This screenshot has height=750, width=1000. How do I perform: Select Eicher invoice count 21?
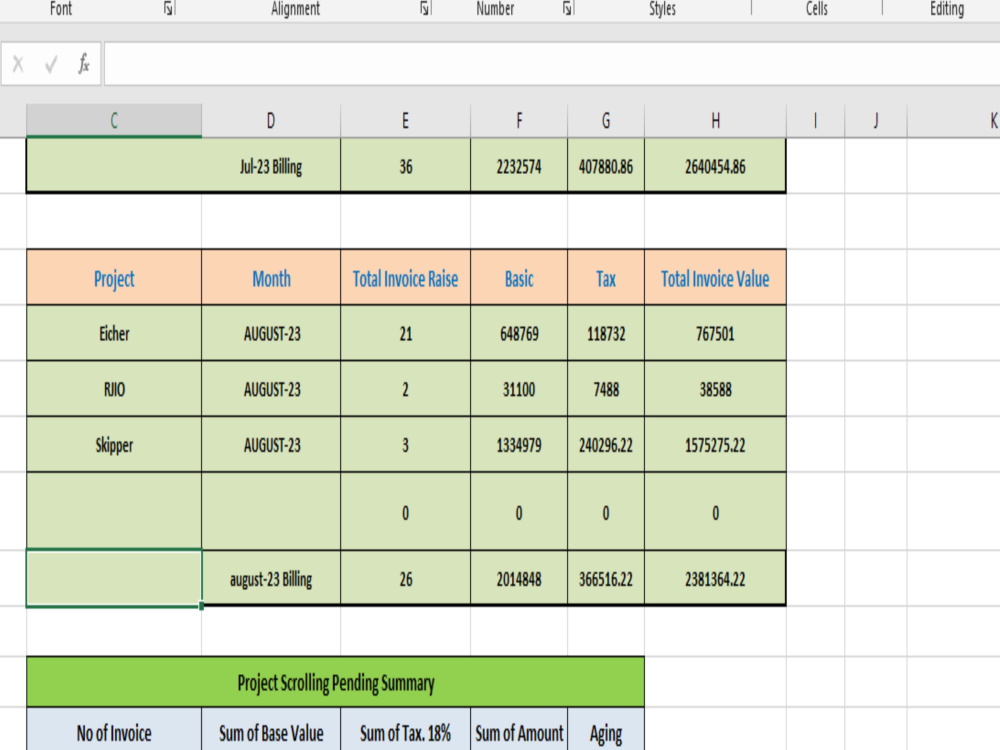406,334
